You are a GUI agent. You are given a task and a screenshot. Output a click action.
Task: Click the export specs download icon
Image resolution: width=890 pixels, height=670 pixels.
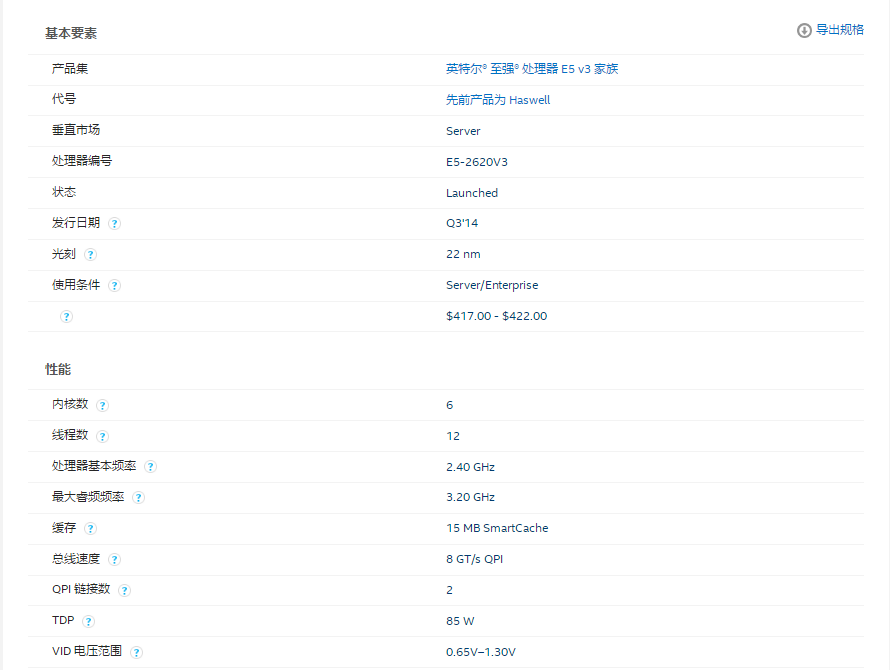tap(804, 30)
